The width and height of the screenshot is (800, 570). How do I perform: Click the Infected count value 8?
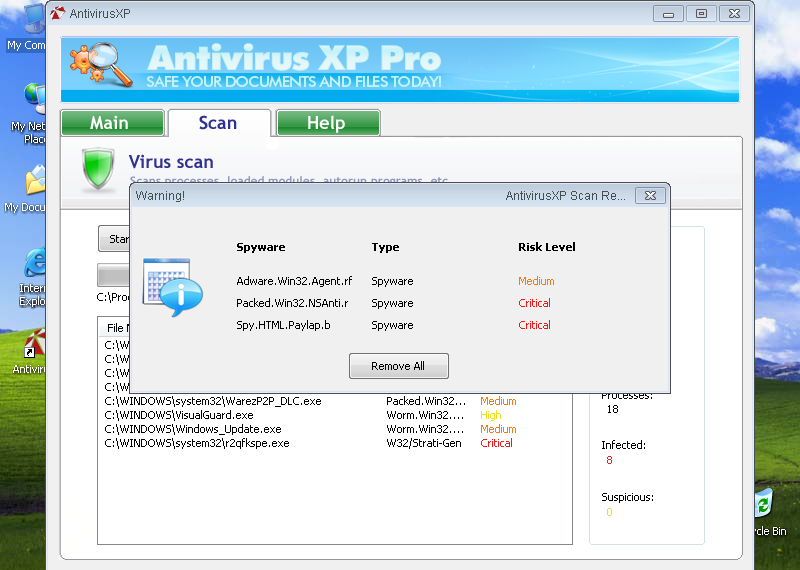tap(609, 460)
